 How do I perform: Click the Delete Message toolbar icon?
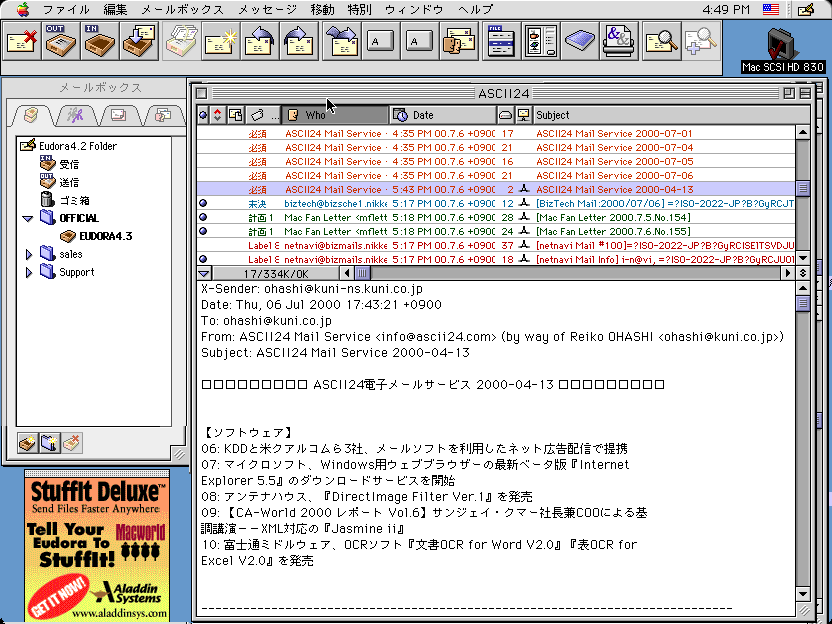click(x=22, y=41)
